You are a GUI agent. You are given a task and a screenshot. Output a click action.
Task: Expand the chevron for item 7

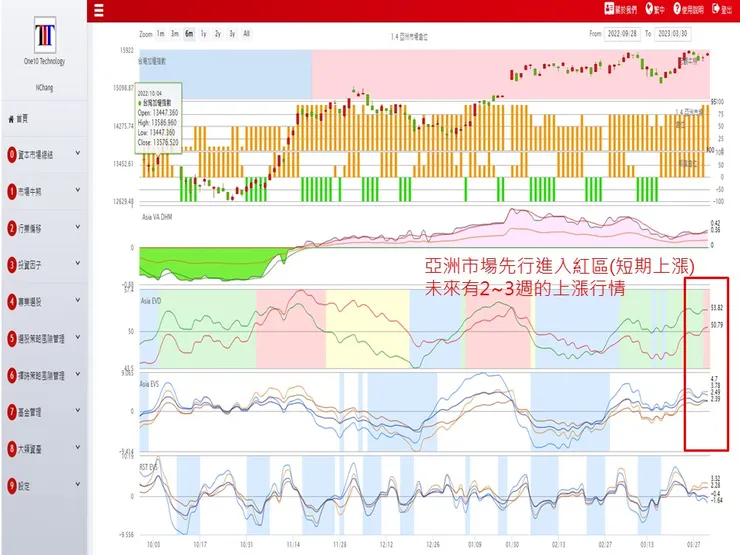78,411
